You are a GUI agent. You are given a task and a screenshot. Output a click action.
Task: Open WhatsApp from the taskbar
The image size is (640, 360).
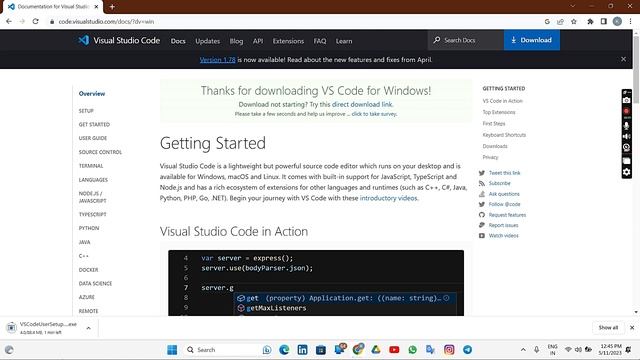coord(412,350)
